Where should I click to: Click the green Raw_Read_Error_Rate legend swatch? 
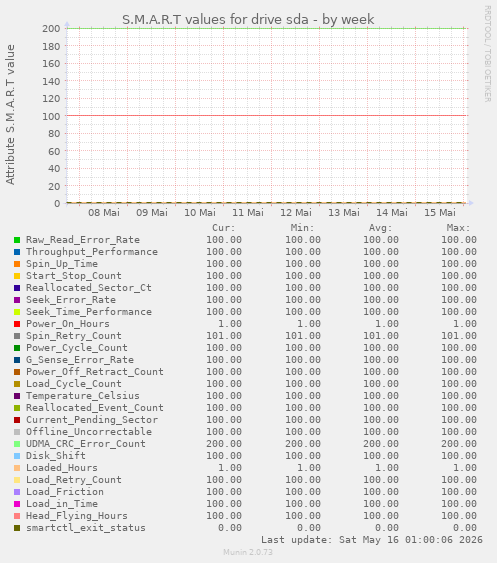[x=17, y=240]
